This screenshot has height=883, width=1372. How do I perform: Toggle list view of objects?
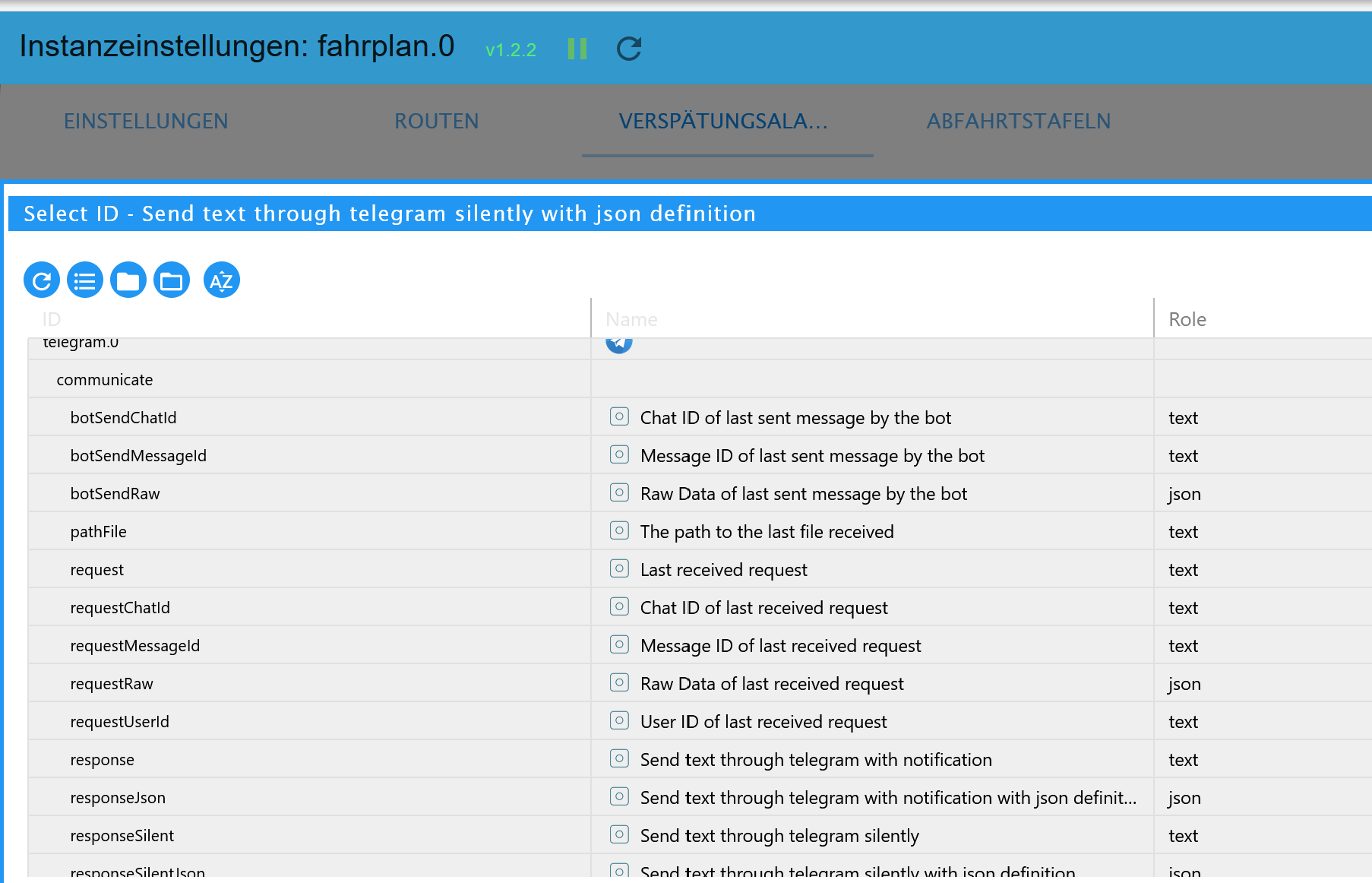85,280
